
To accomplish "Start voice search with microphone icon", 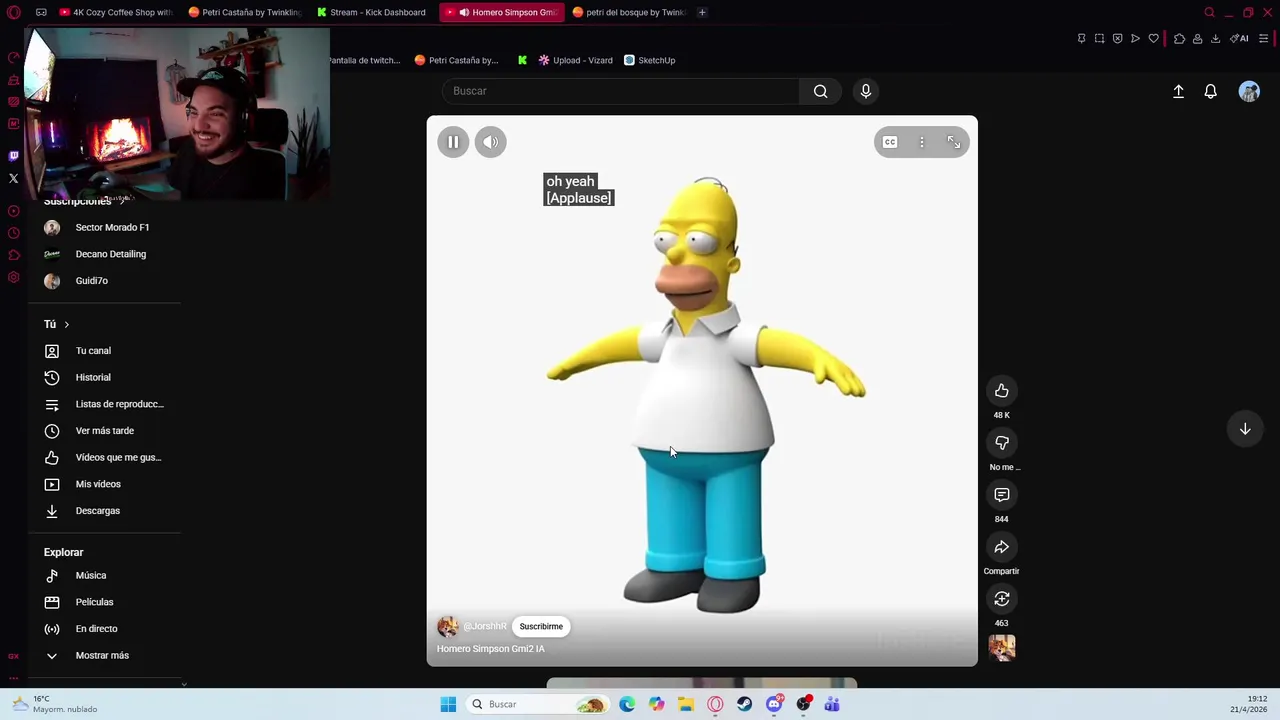I will (x=866, y=91).
